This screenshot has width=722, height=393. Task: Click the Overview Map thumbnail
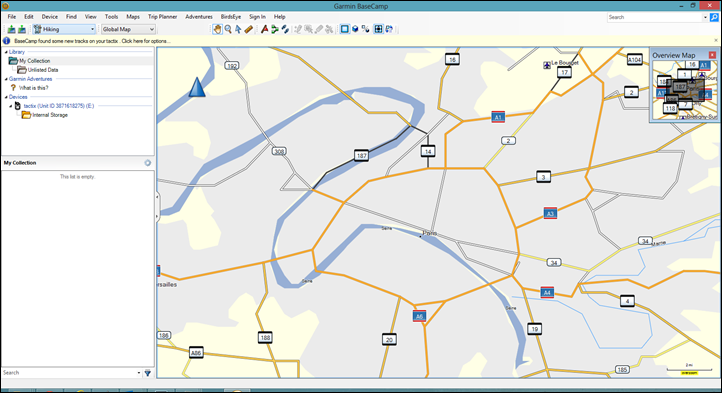click(684, 90)
